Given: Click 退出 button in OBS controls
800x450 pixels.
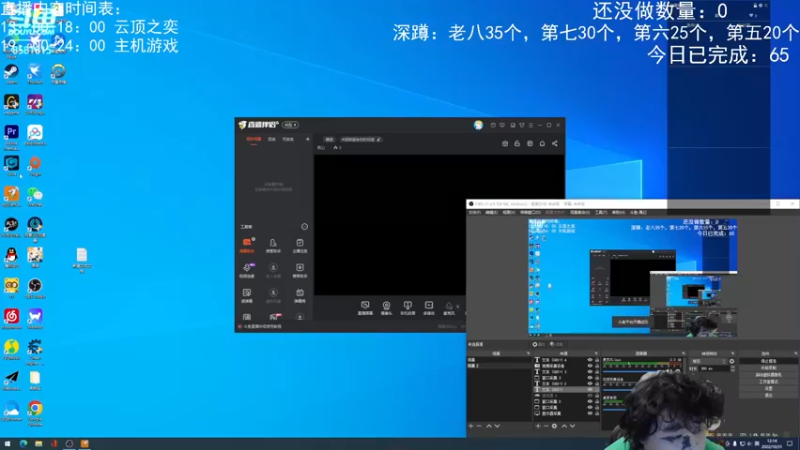Looking at the screenshot, I should (768, 395).
